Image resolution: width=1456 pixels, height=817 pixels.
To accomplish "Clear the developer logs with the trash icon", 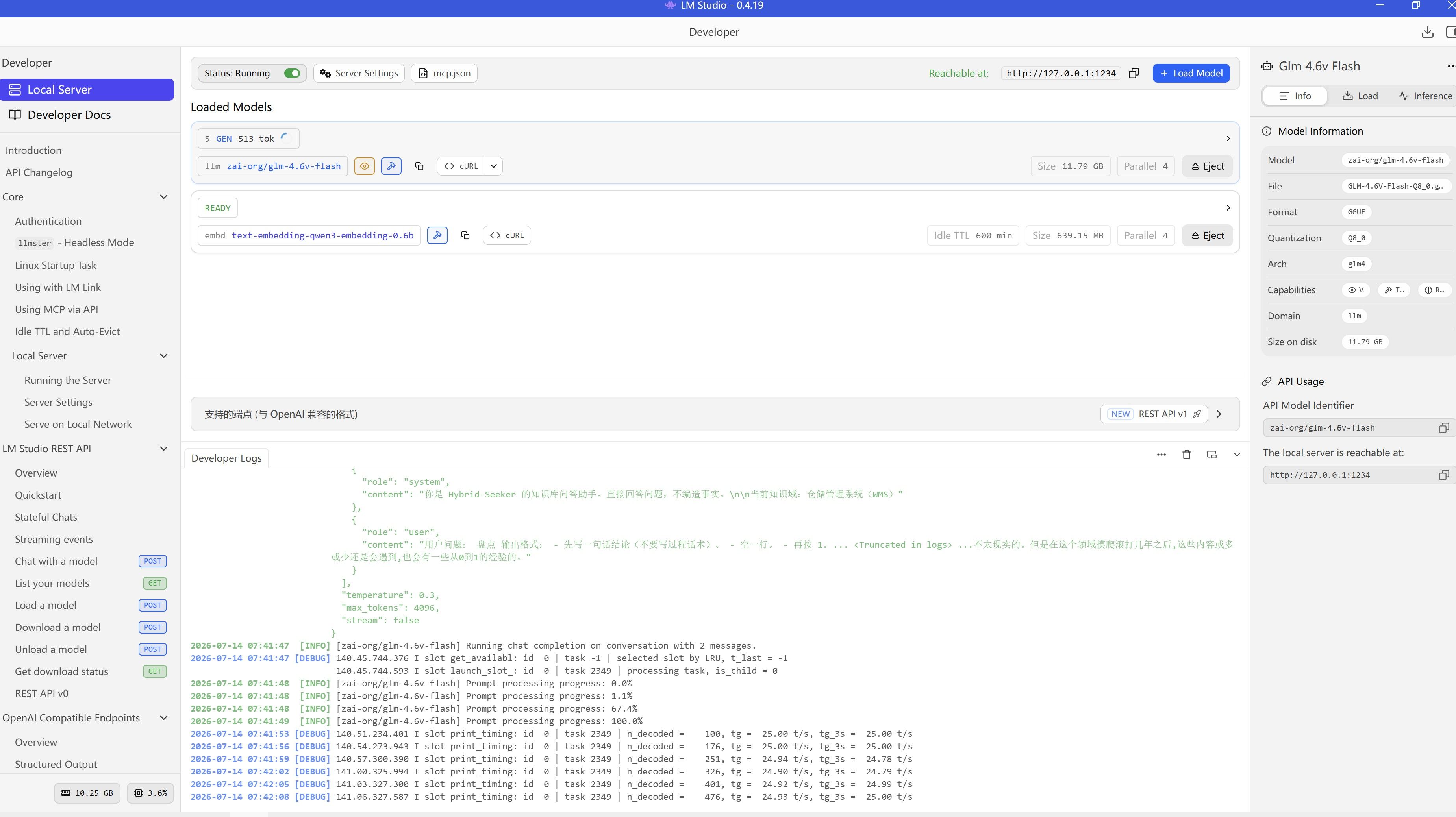I will pyautogui.click(x=1186, y=455).
